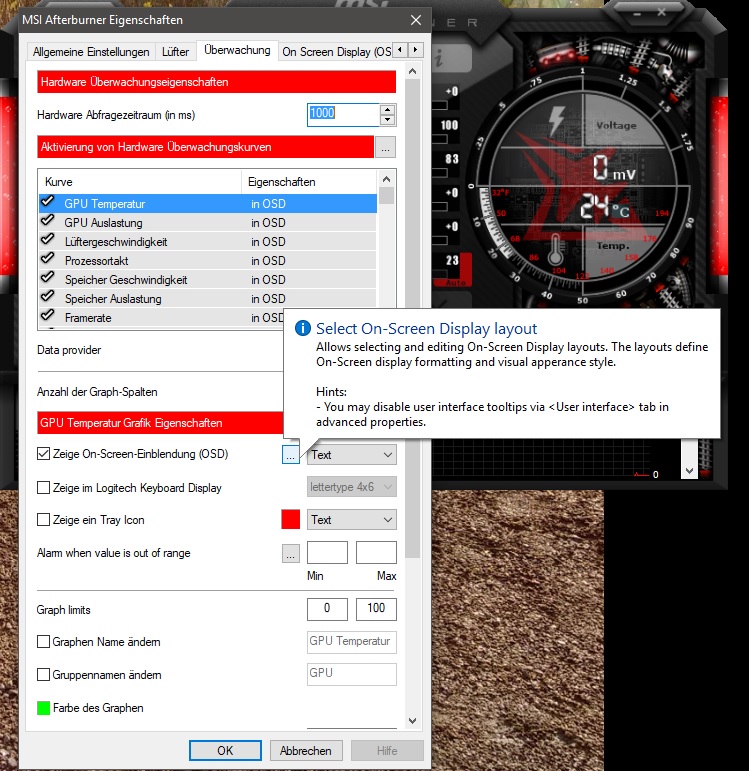
Task: Toggle Lüftergeschwindigkeit curve checkmark
Action: [x=48, y=240]
